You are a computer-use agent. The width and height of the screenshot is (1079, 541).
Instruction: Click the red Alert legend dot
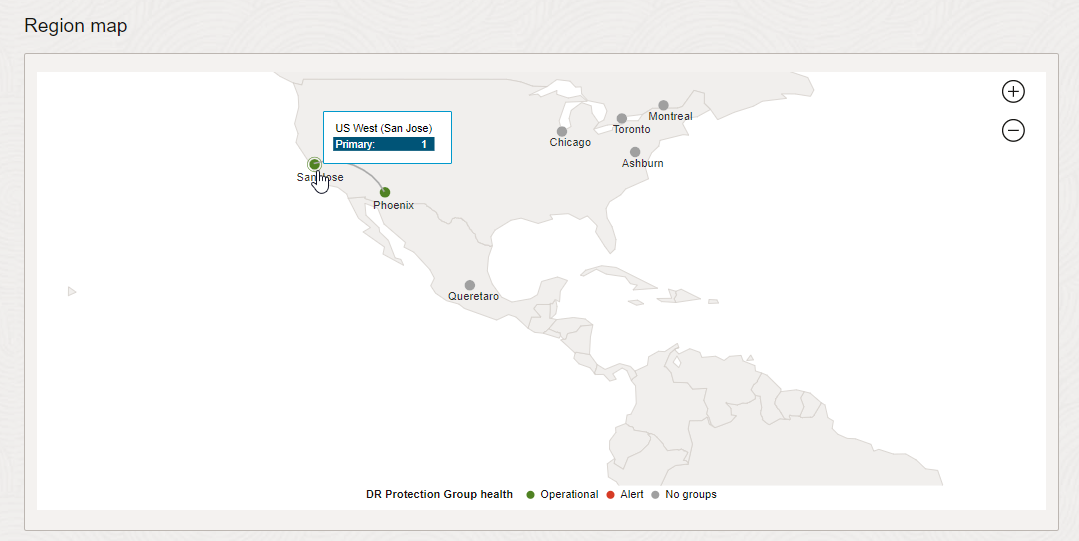(x=611, y=495)
